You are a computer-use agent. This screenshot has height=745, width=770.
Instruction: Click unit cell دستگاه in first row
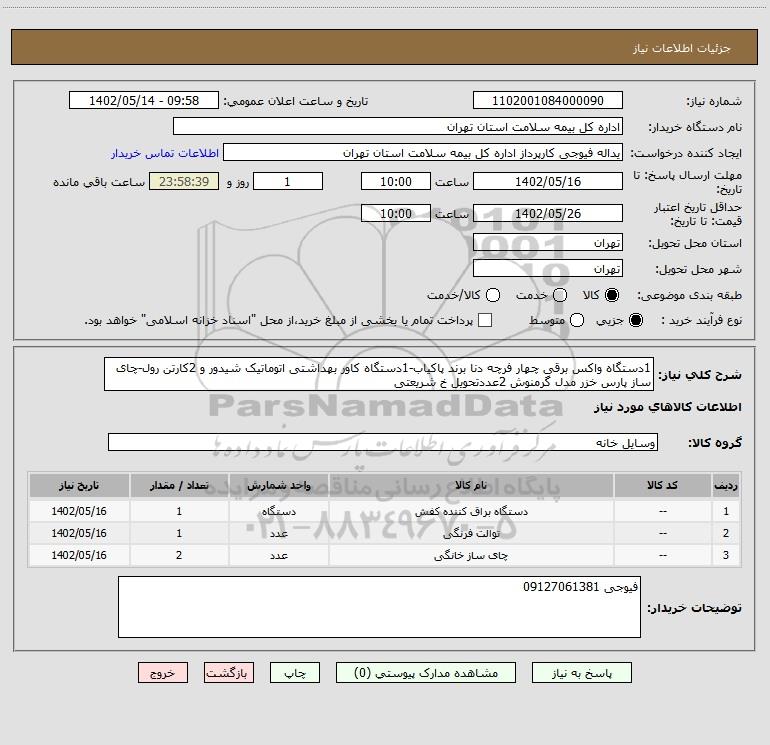point(278,511)
